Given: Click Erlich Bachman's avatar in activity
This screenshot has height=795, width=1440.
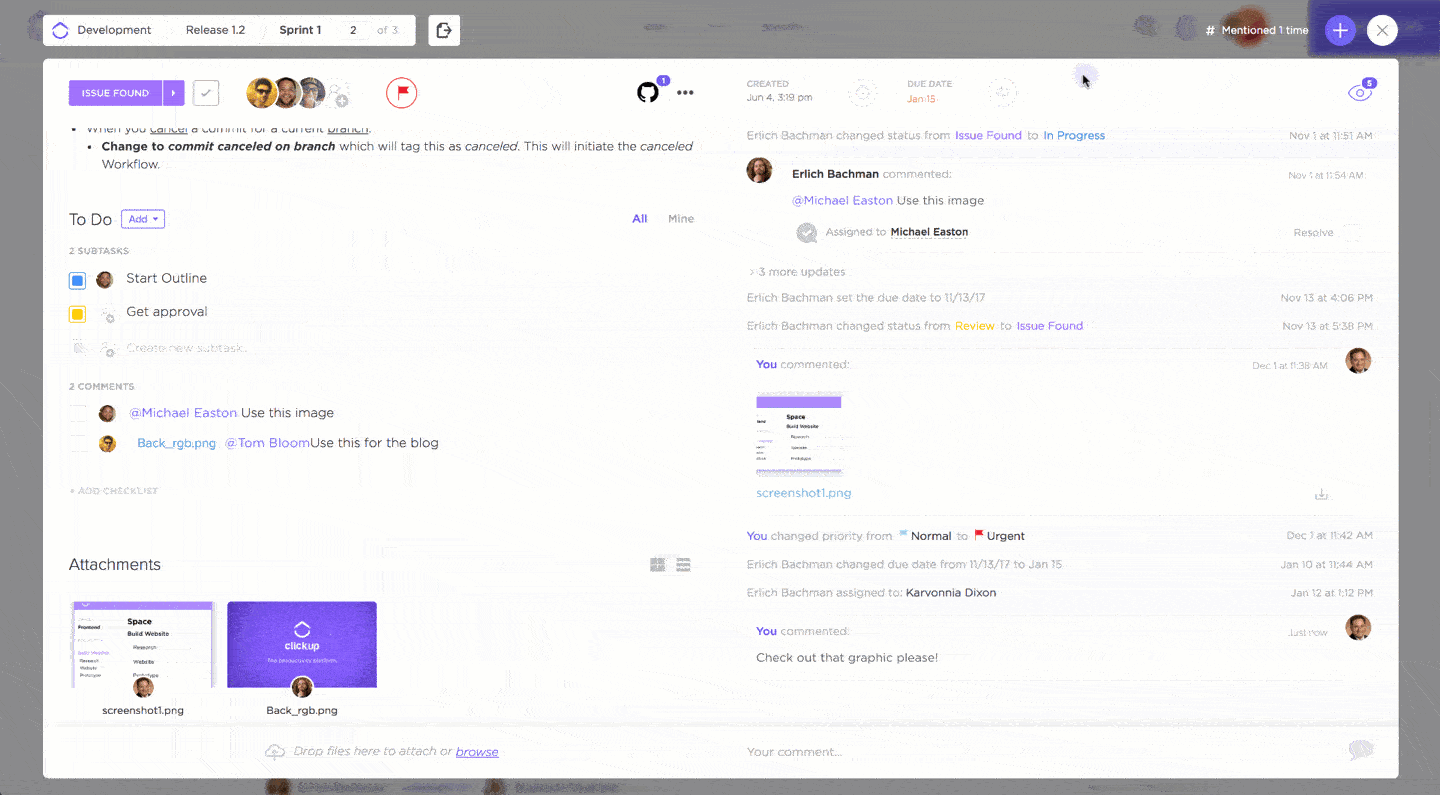Looking at the screenshot, I should pos(759,170).
